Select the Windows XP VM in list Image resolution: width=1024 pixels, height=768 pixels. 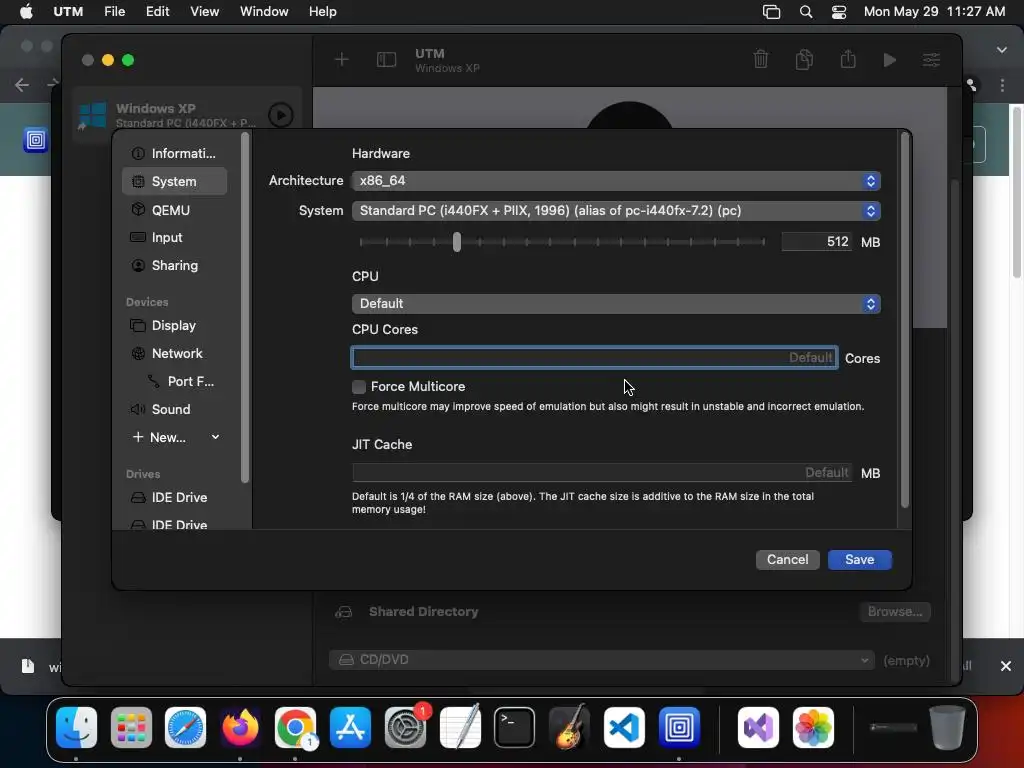click(x=187, y=115)
